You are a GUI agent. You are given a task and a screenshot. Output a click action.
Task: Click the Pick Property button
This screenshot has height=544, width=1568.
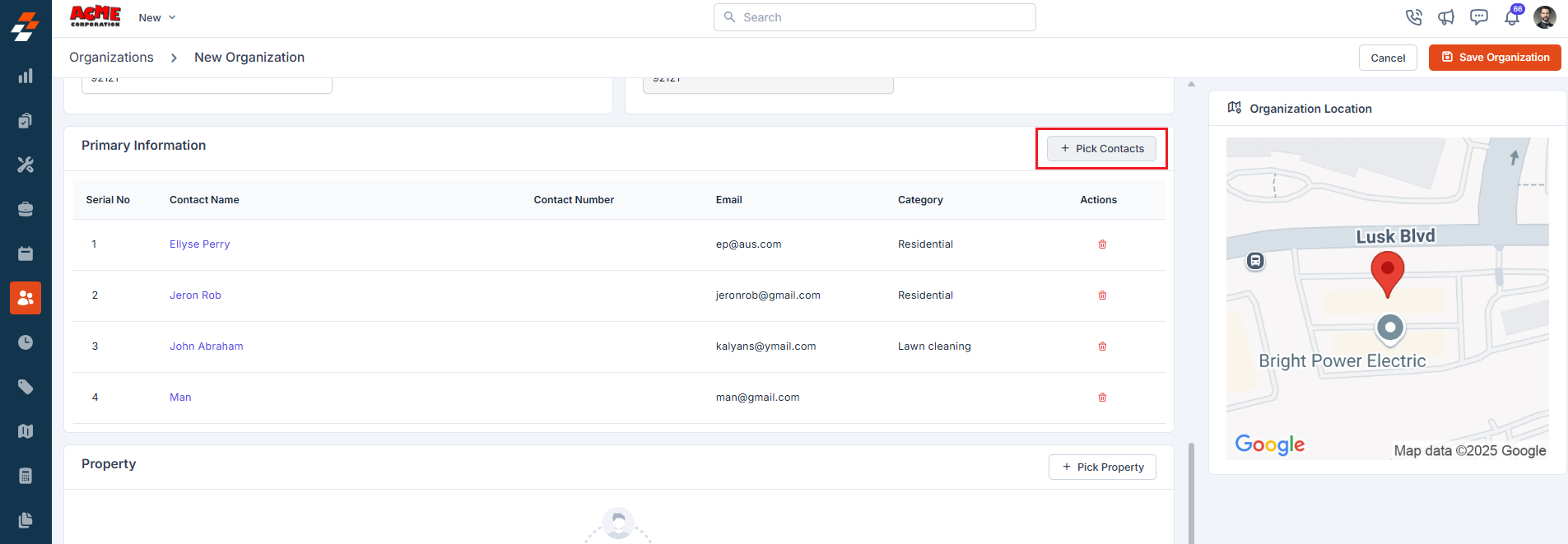pos(1102,467)
